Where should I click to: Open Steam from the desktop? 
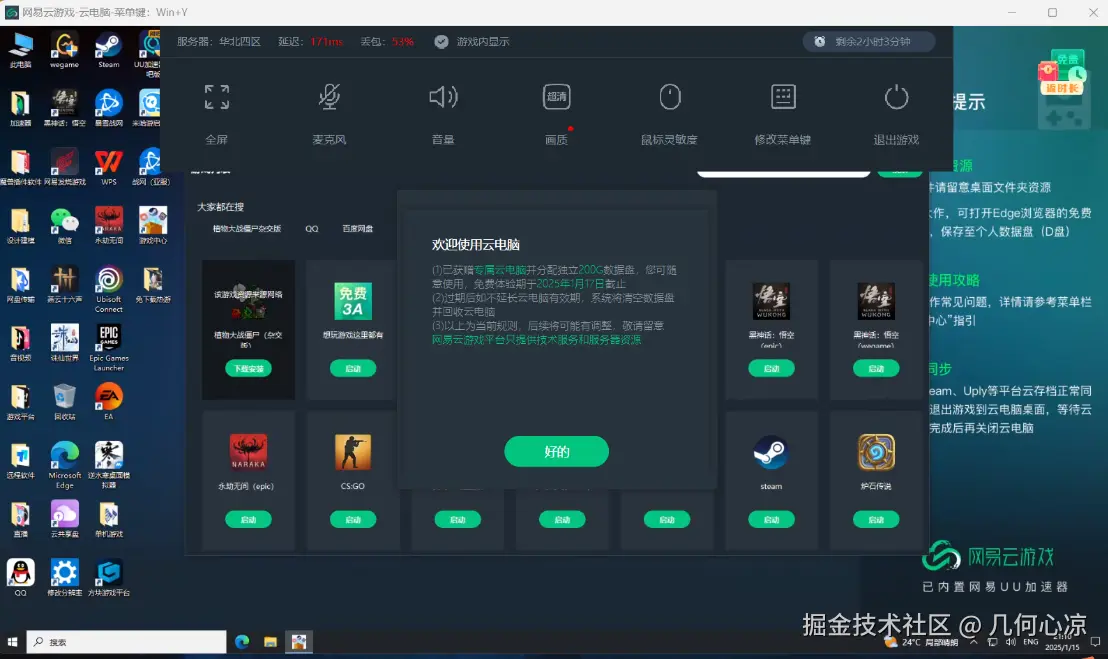[108, 43]
